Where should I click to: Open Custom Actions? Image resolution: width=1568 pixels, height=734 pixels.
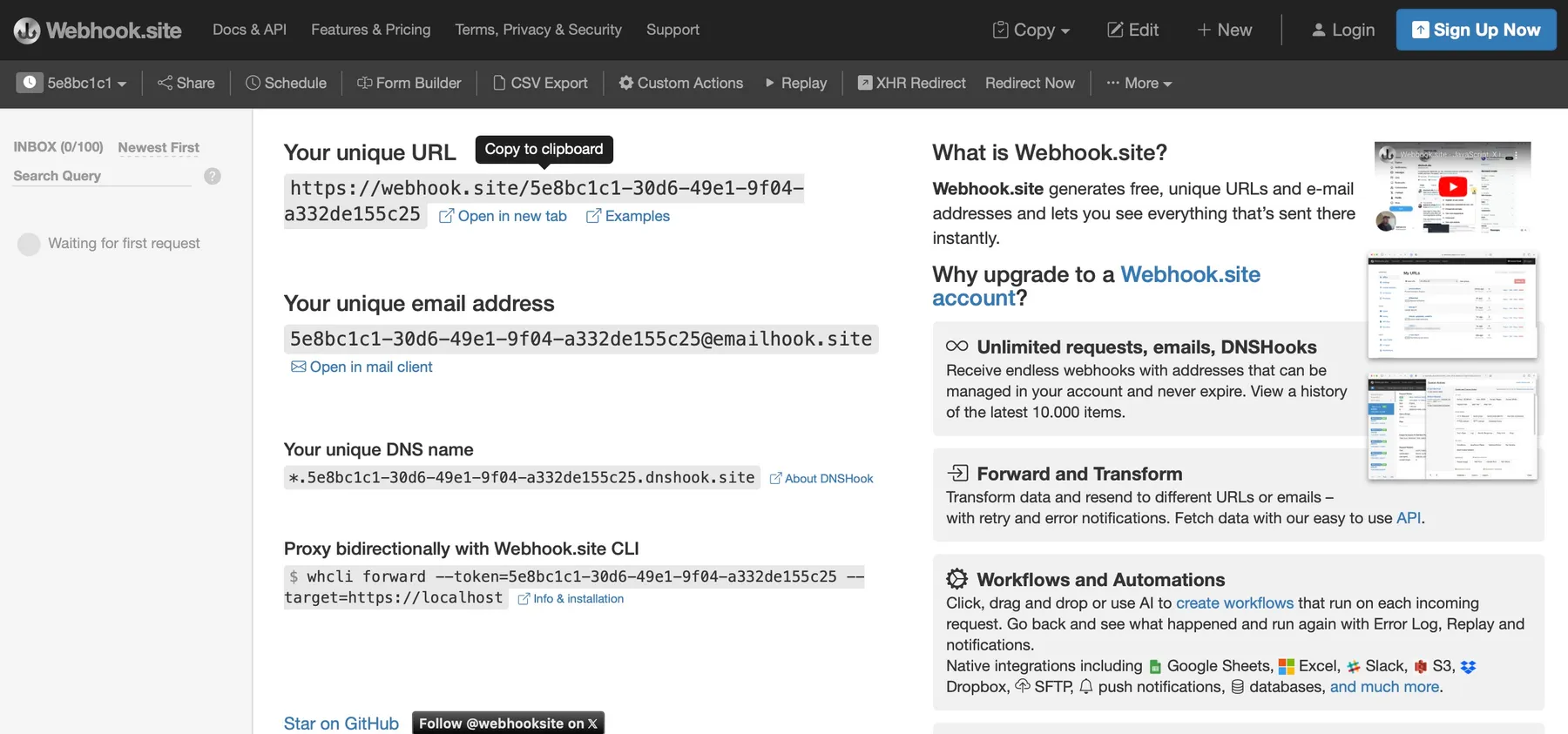[x=680, y=83]
